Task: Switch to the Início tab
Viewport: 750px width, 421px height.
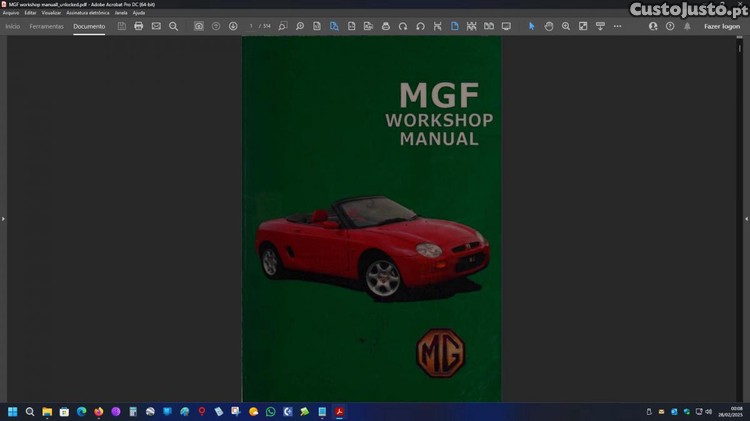Action: [x=13, y=26]
